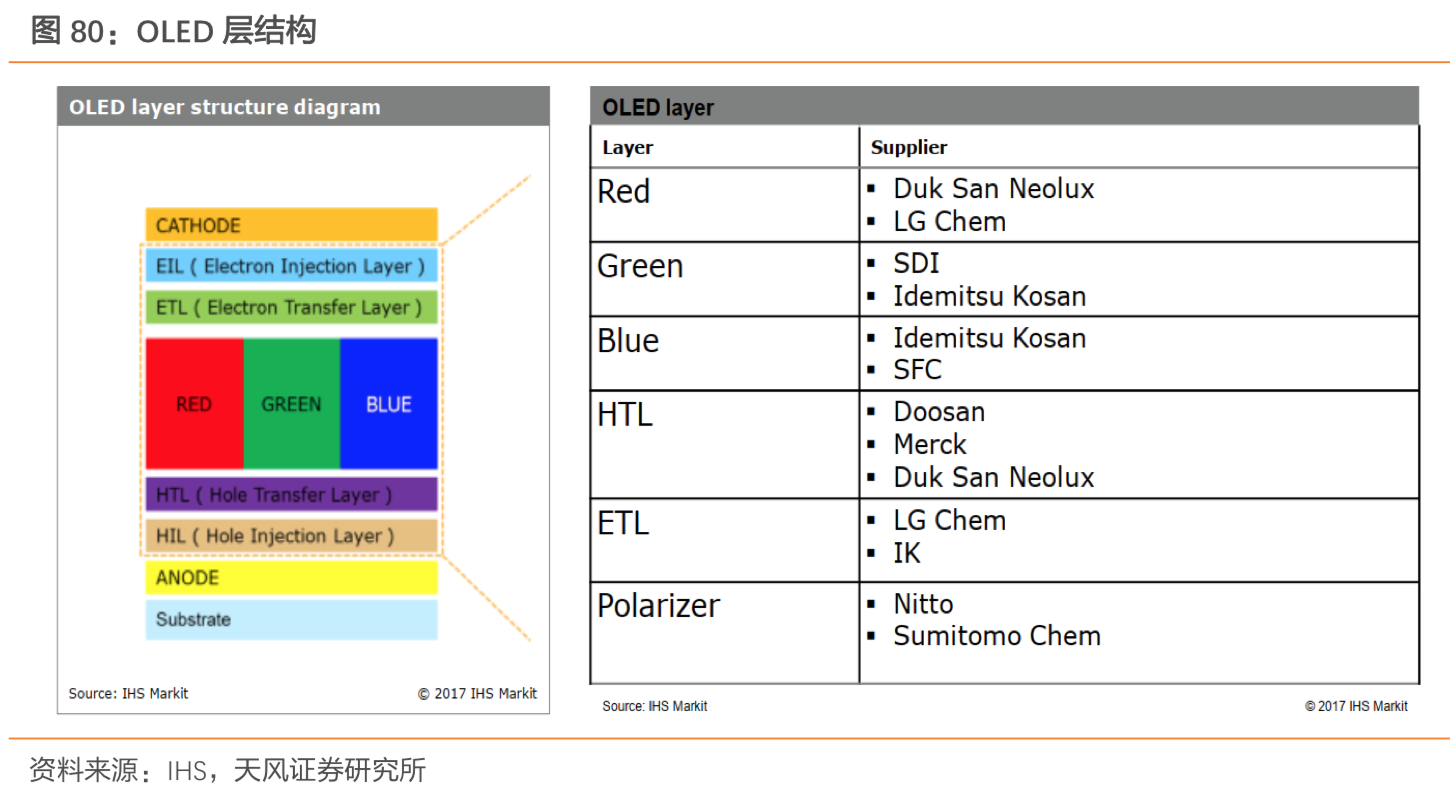Select "HIL ( Hole Injection Layer )" in the diagram

coord(291,536)
